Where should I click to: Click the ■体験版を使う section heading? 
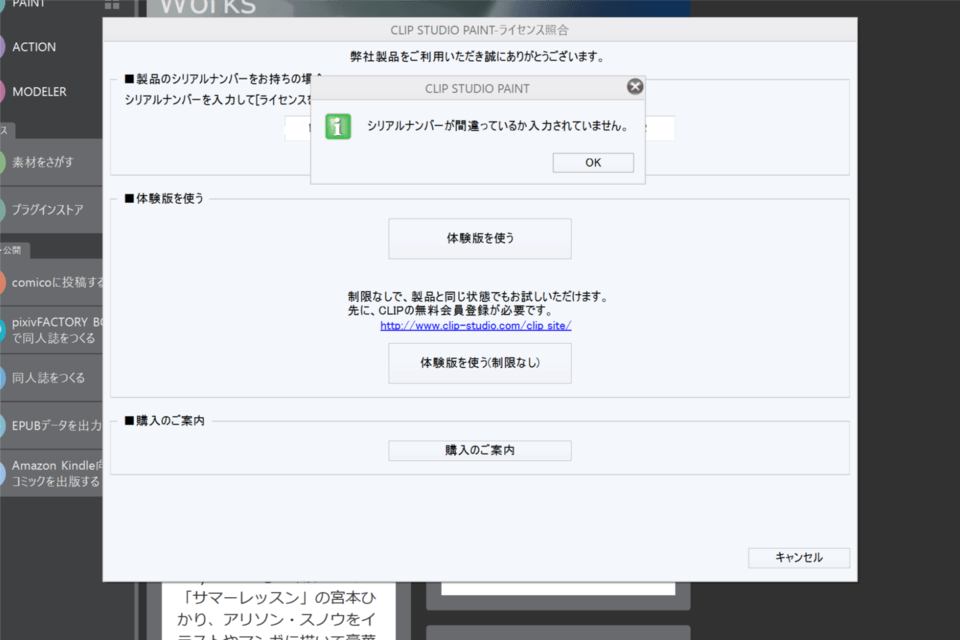(x=164, y=198)
